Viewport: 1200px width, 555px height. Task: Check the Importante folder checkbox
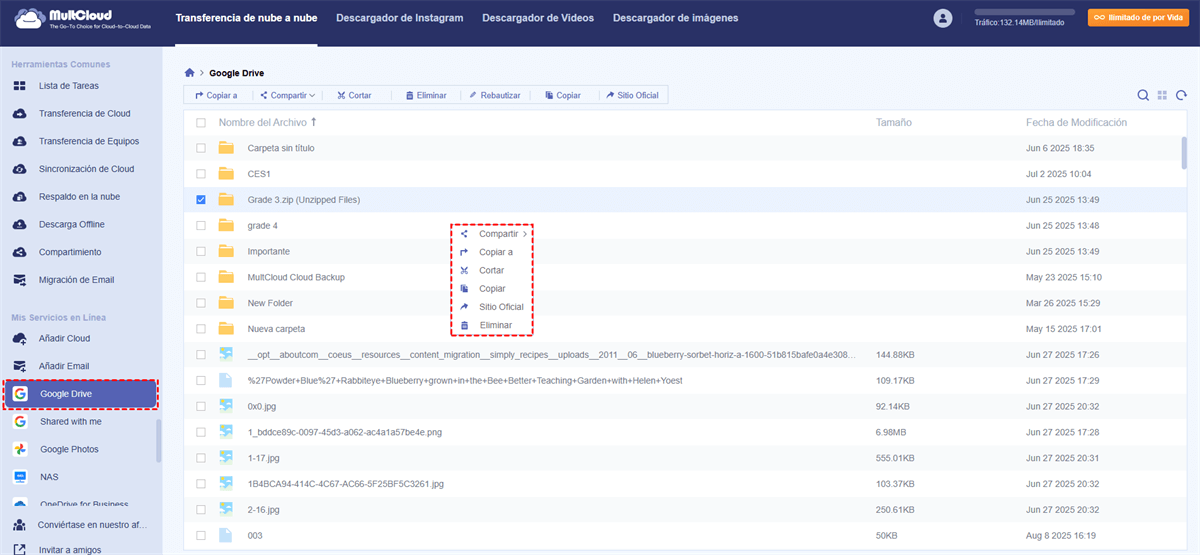pyautogui.click(x=201, y=251)
